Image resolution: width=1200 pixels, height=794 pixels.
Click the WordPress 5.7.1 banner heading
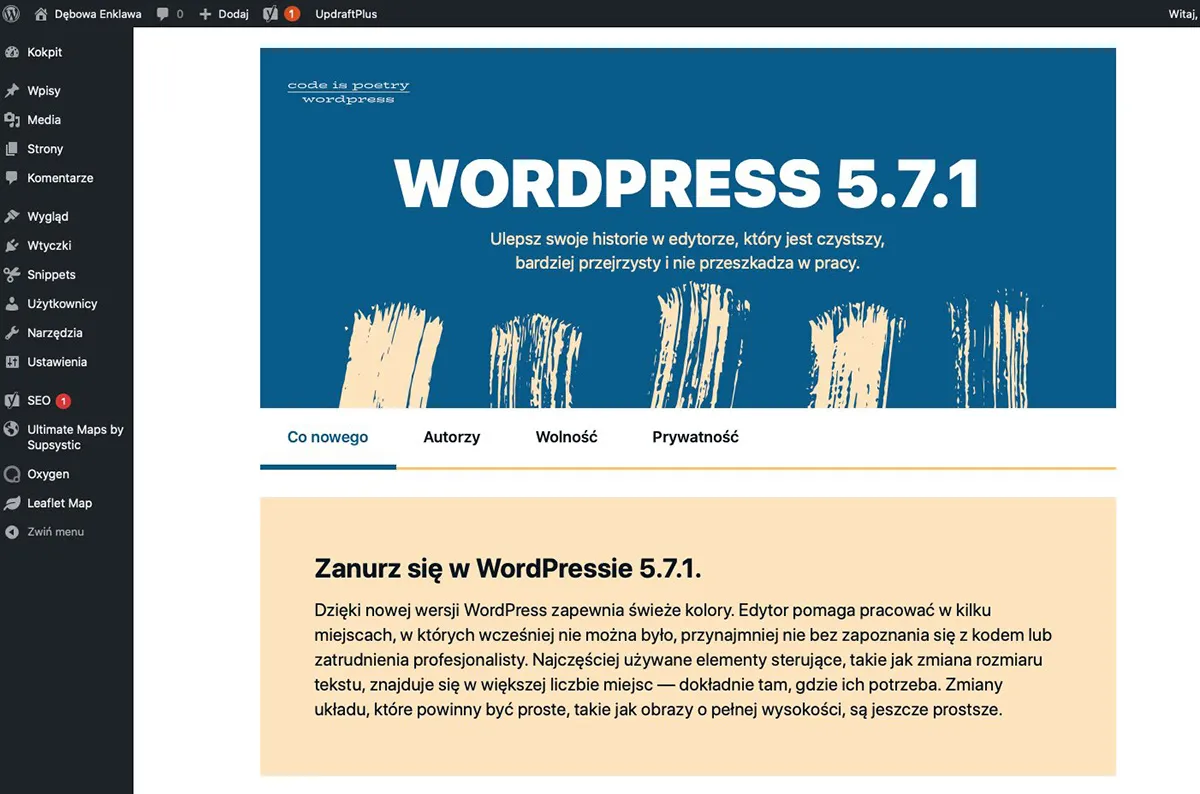tap(687, 184)
